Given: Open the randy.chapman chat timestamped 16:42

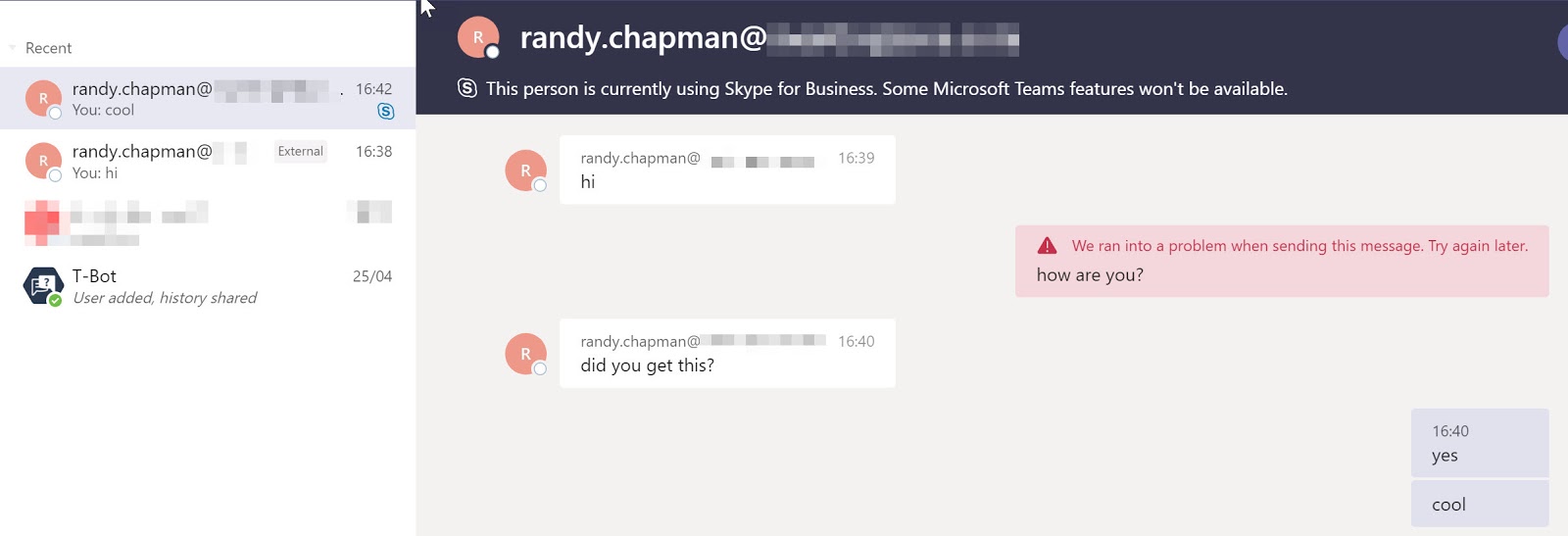Looking at the screenshot, I should point(206,98).
